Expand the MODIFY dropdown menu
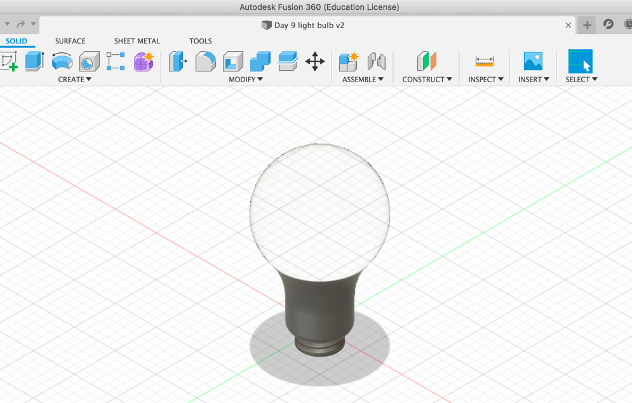632x403 pixels. point(245,79)
